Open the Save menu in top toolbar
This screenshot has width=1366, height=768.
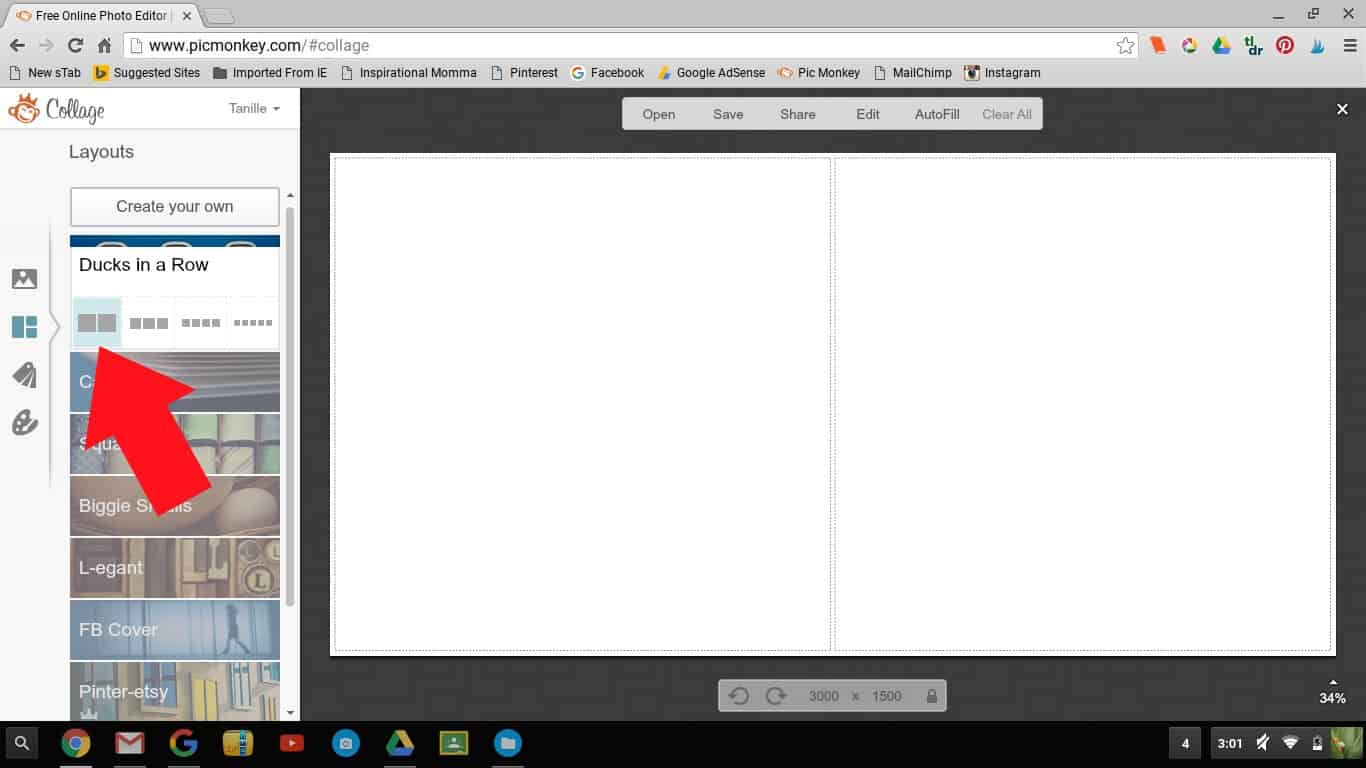point(728,114)
